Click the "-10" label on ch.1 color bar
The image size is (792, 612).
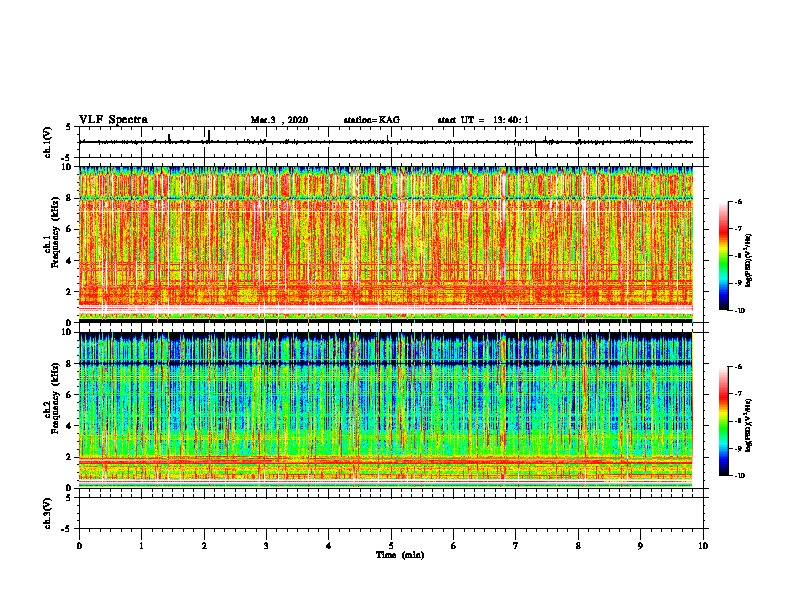point(739,311)
